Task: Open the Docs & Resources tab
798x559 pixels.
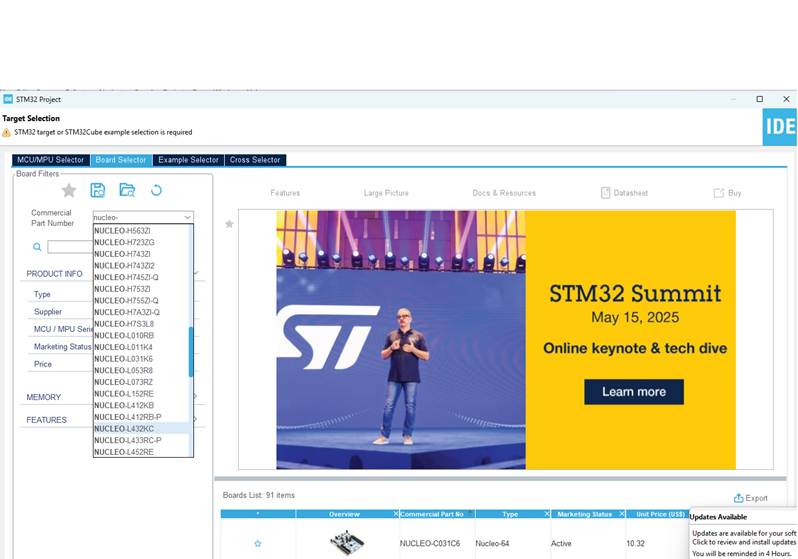Action: pos(504,193)
